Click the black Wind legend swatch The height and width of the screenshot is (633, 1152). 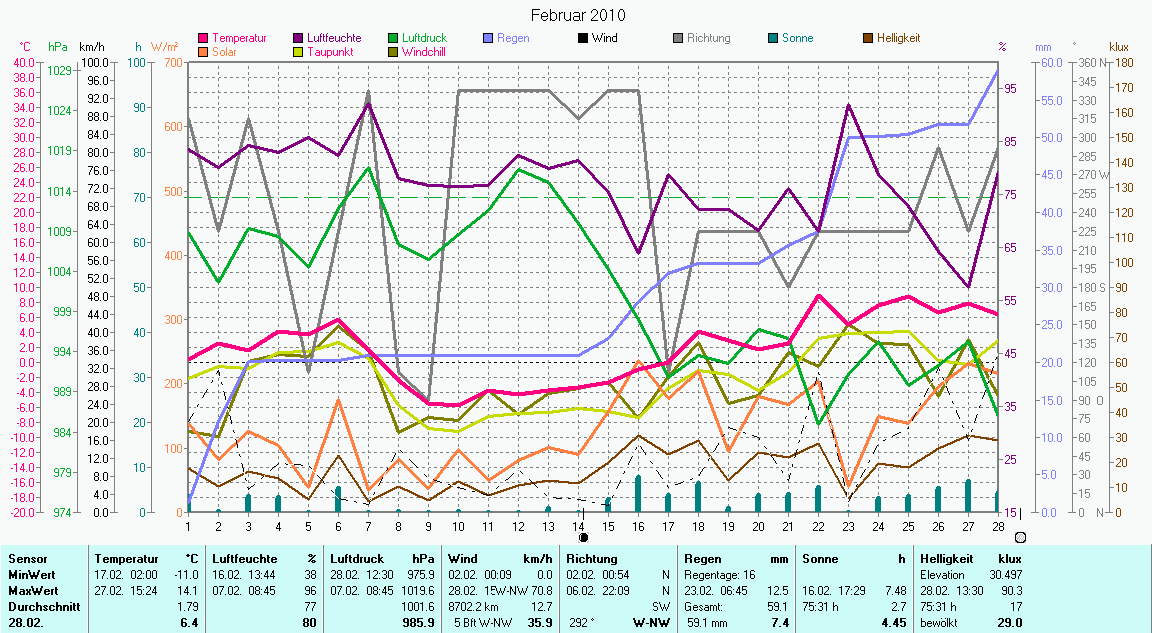click(x=582, y=39)
